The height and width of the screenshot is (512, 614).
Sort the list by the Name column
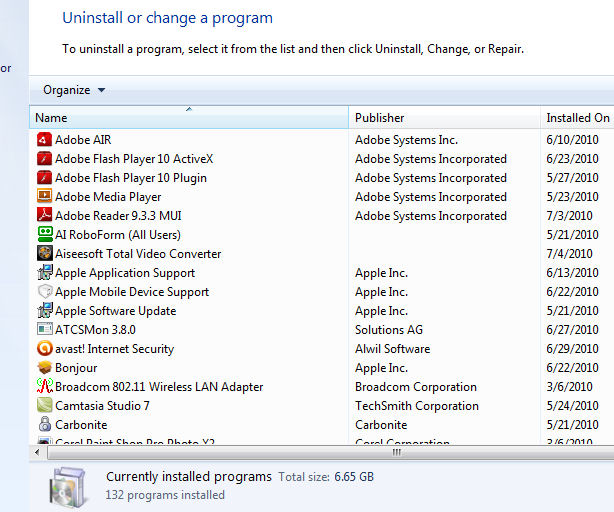tap(189, 117)
